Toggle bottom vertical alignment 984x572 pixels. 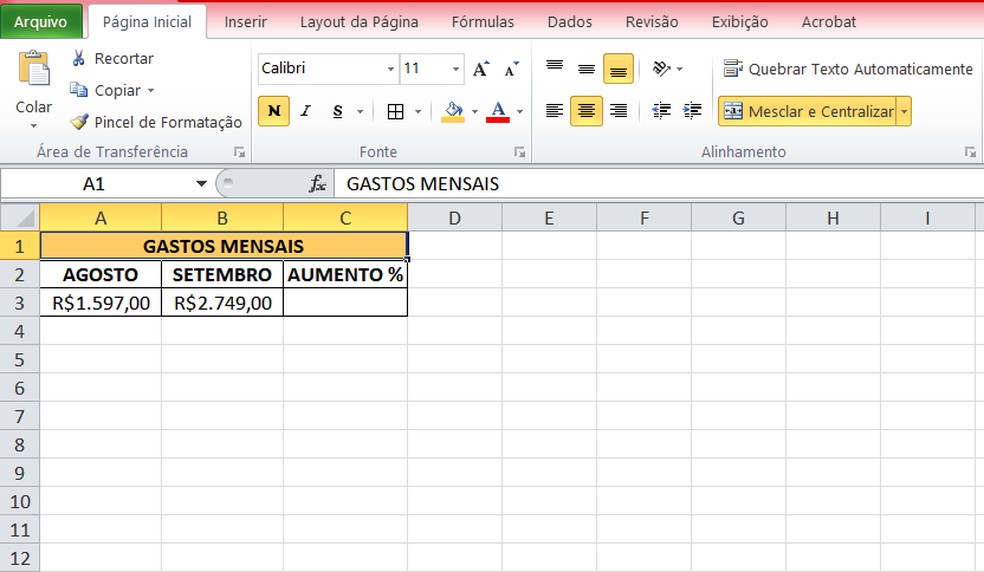point(618,68)
